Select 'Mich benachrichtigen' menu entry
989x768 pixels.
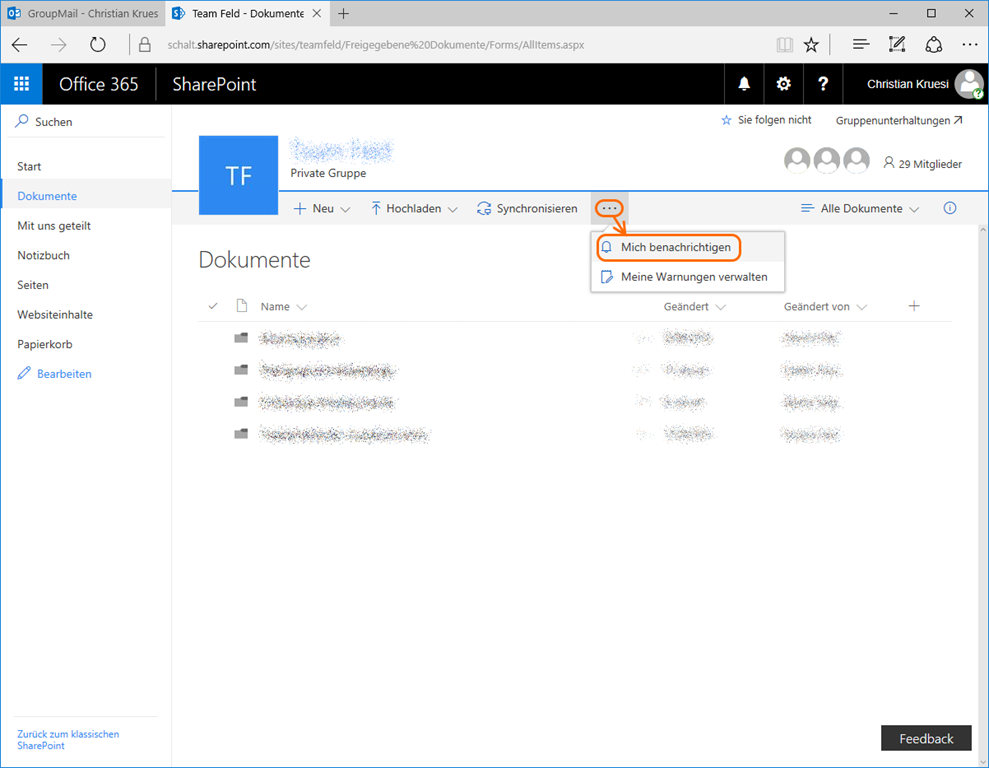pyautogui.click(x=675, y=247)
